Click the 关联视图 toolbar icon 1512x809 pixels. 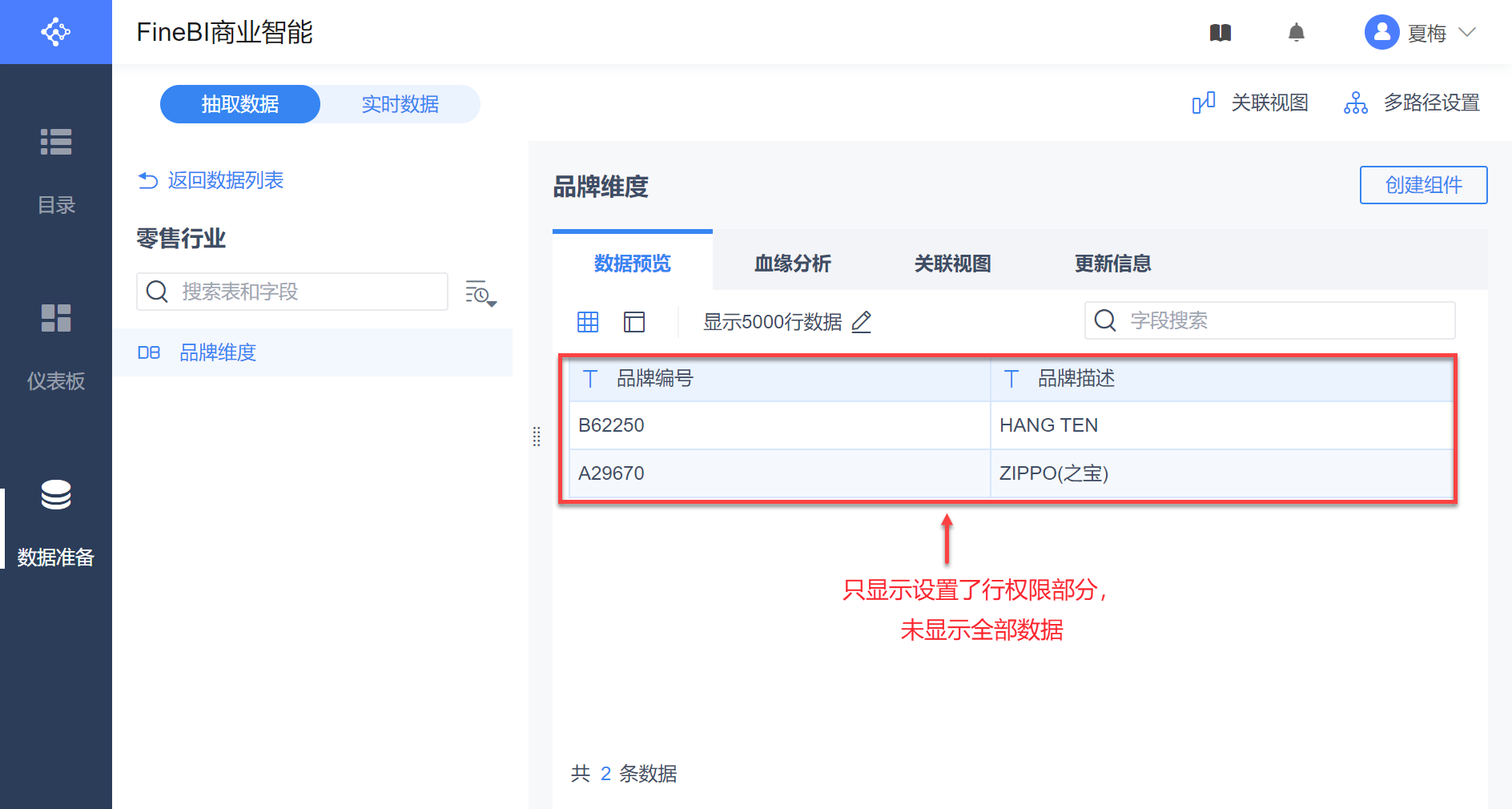pyautogui.click(x=1204, y=103)
